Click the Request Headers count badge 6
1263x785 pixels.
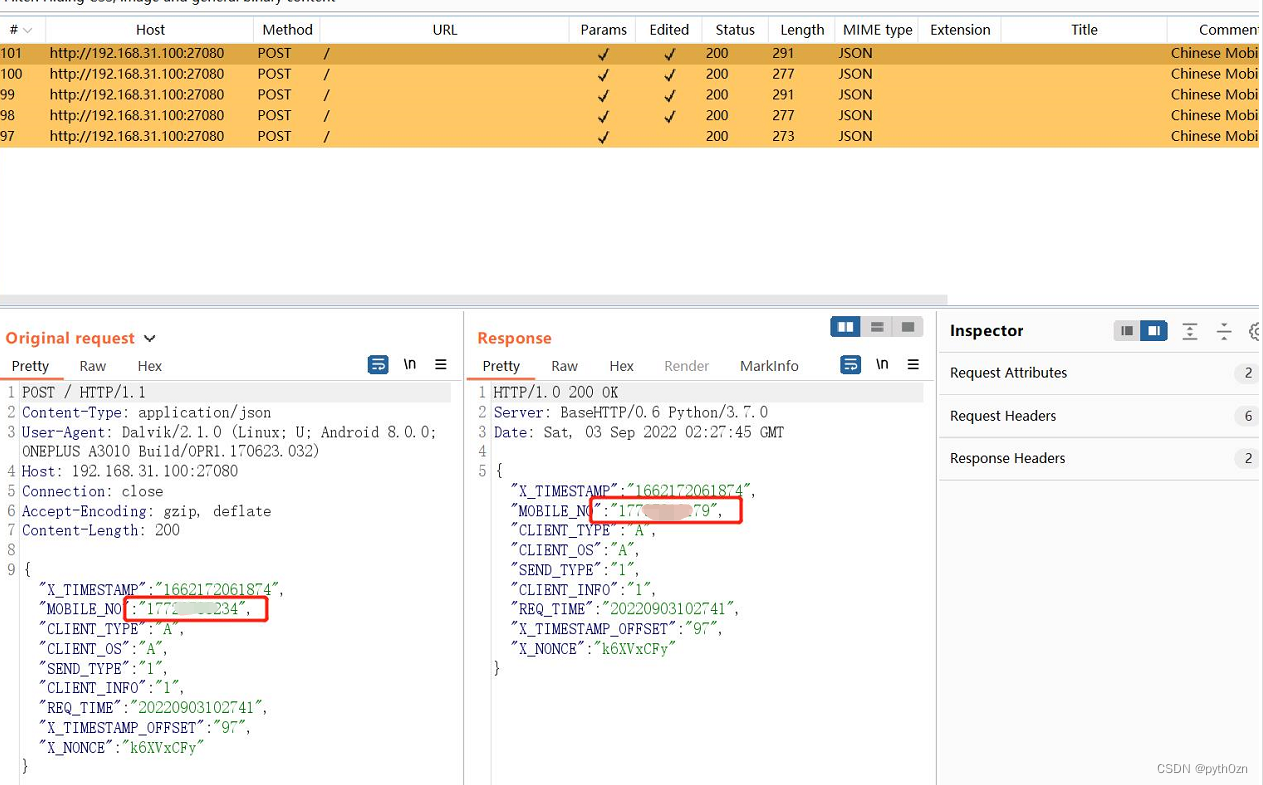1247,416
